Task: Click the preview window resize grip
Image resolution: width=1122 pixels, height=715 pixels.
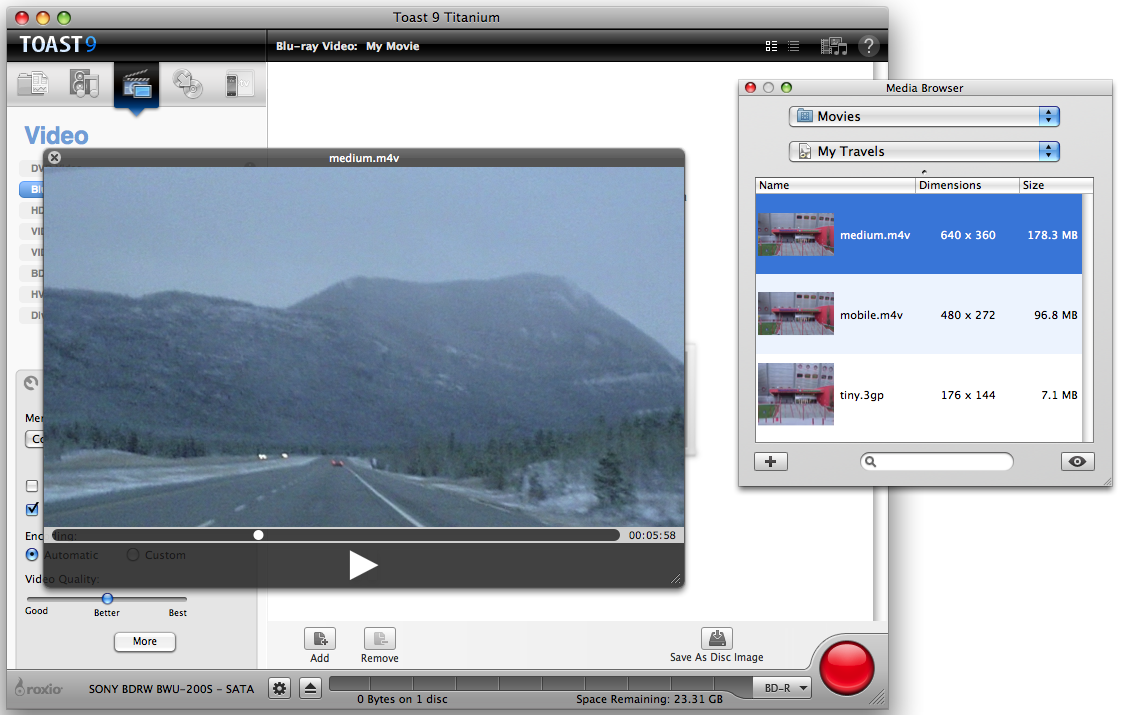Action: [x=675, y=578]
